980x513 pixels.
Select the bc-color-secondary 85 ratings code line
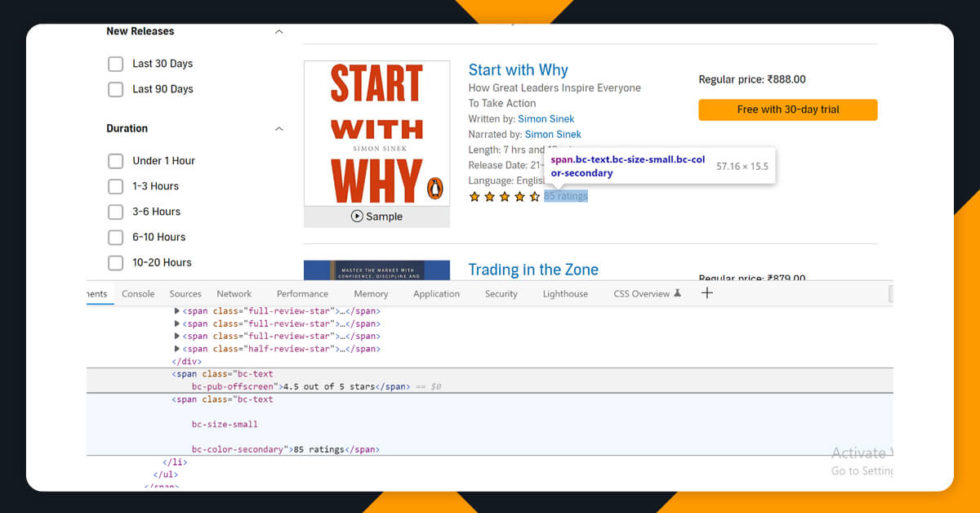(286, 449)
